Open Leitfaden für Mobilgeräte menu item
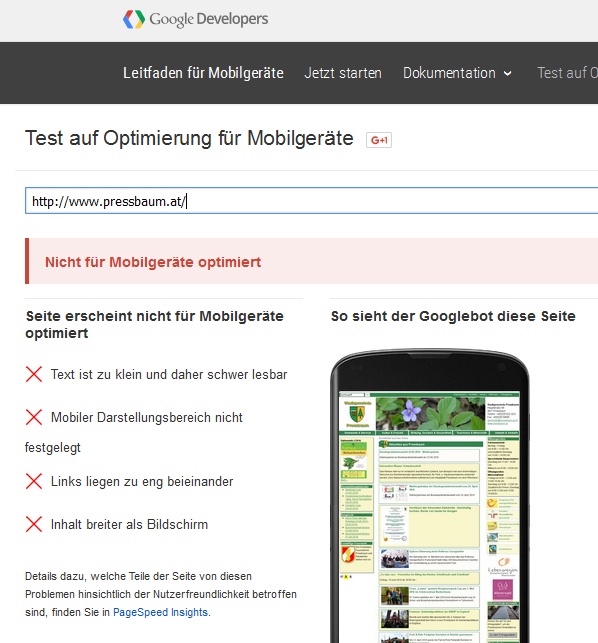This screenshot has width=598, height=643. [x=203, y=73]
